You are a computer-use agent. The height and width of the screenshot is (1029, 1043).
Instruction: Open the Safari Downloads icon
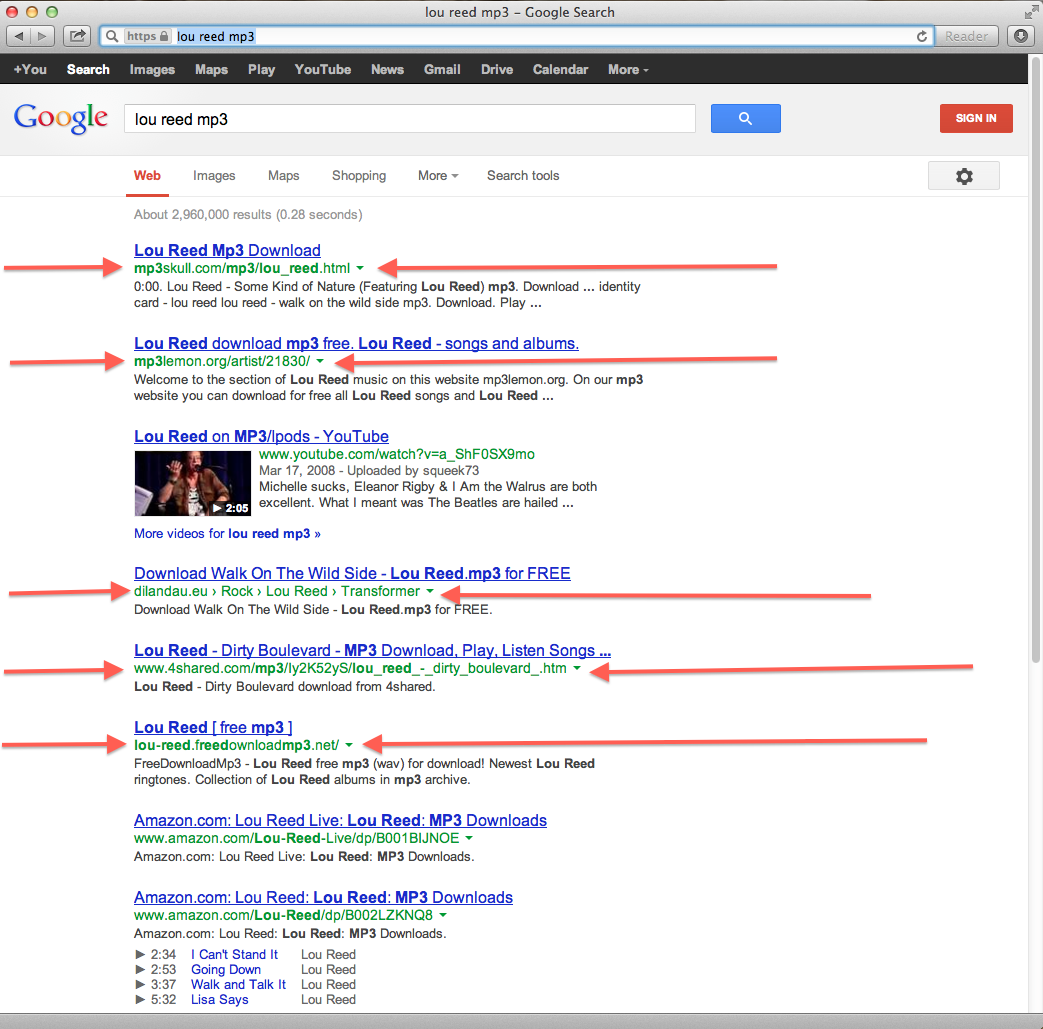[x=1019, y=36]
